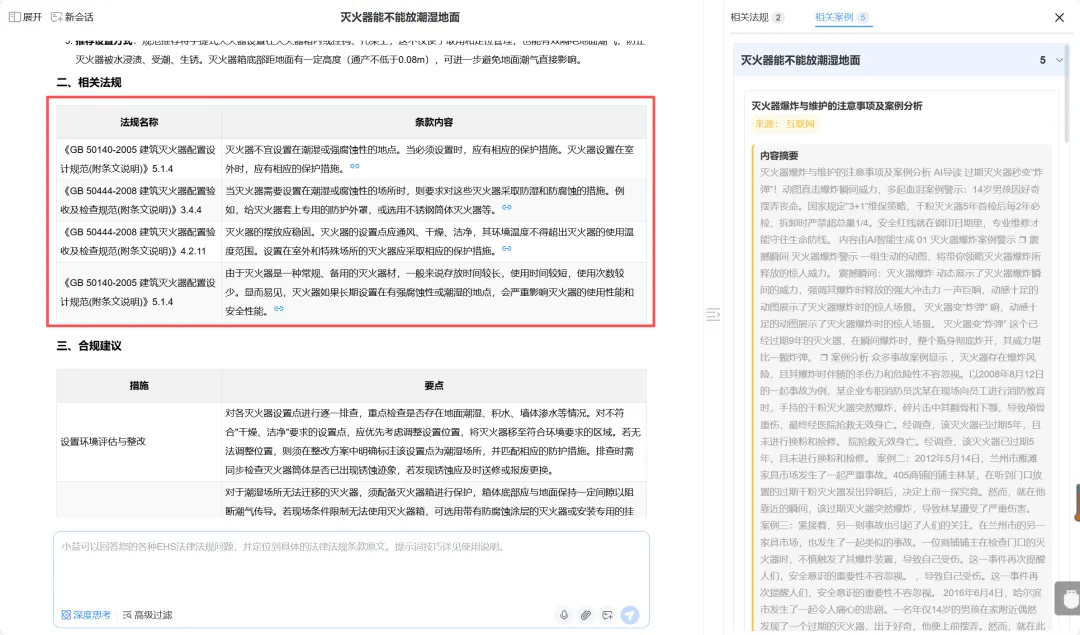Screen dimensions: 1080x635
Task: Click the 法规名称 table header
Action: [139, 122]
